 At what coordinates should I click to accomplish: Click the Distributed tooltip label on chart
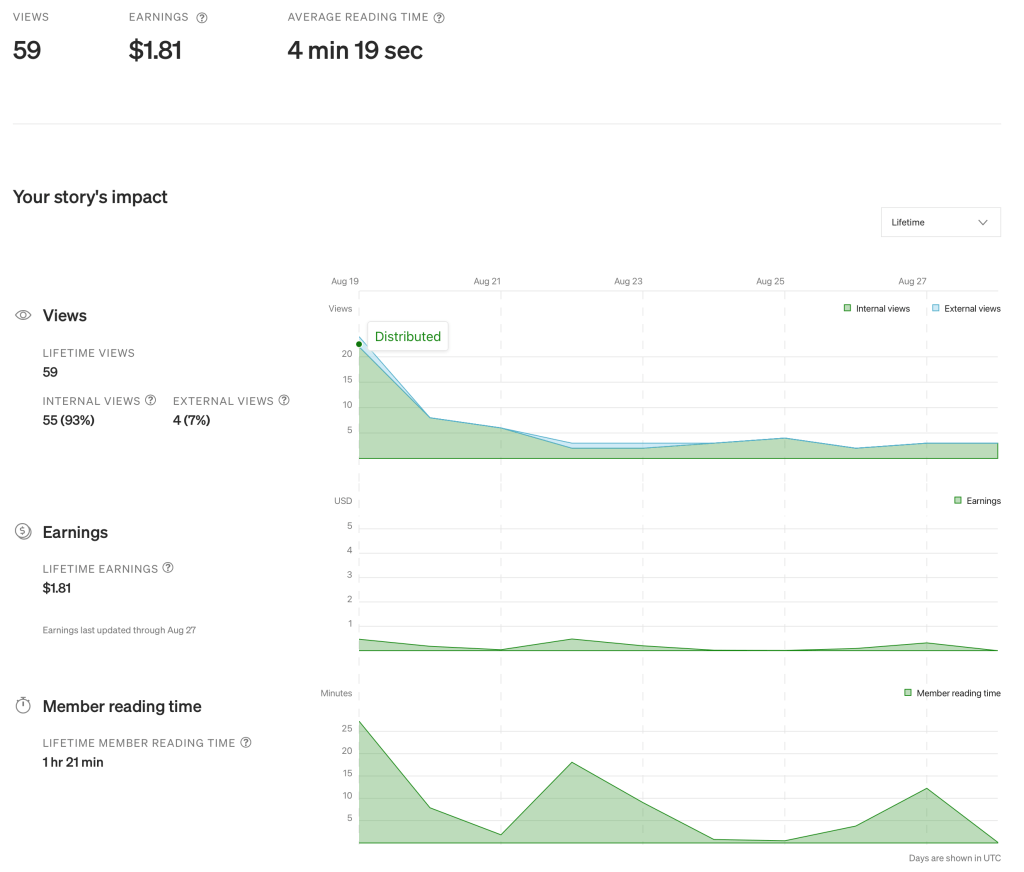[407, 337]
